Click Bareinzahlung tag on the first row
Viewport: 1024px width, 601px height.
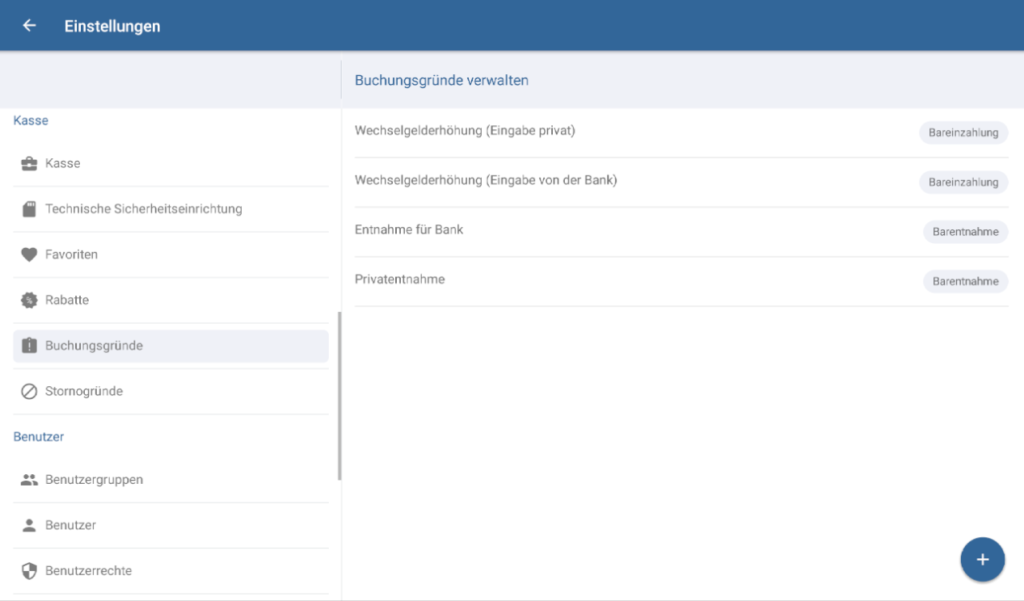pos(963,133)
